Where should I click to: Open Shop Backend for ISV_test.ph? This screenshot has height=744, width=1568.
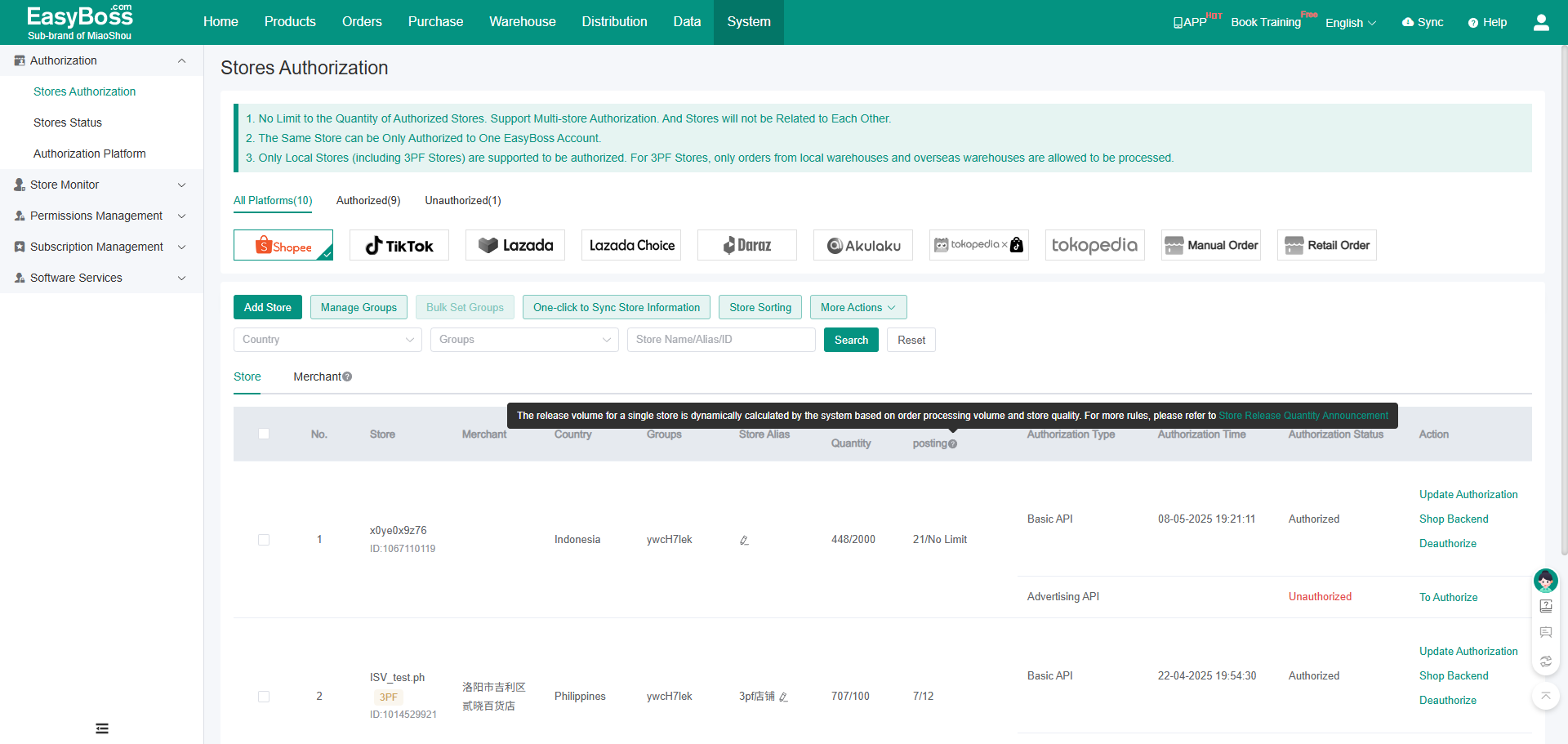(x=1454, y=675)
